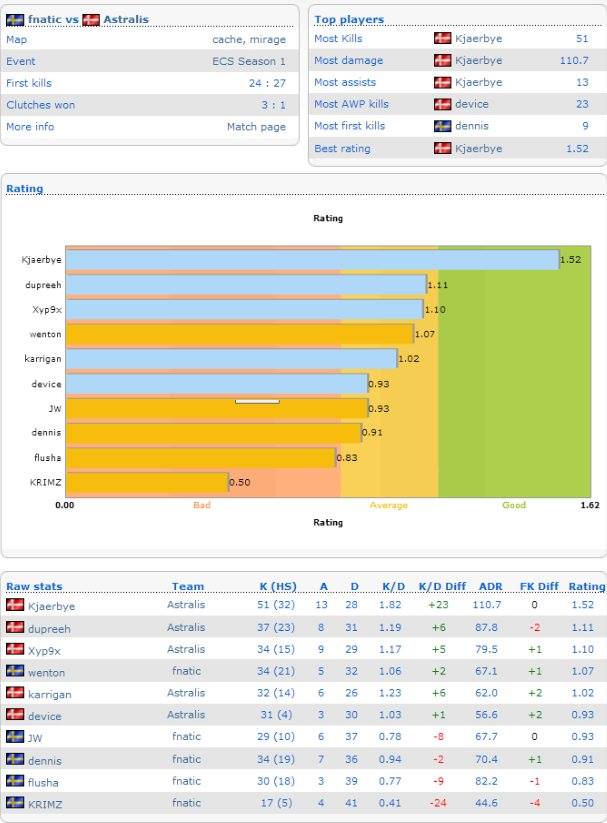
Task: Sort Raw stats by K (HS) column
Action: pyautogui.click(x=278, y=586)
